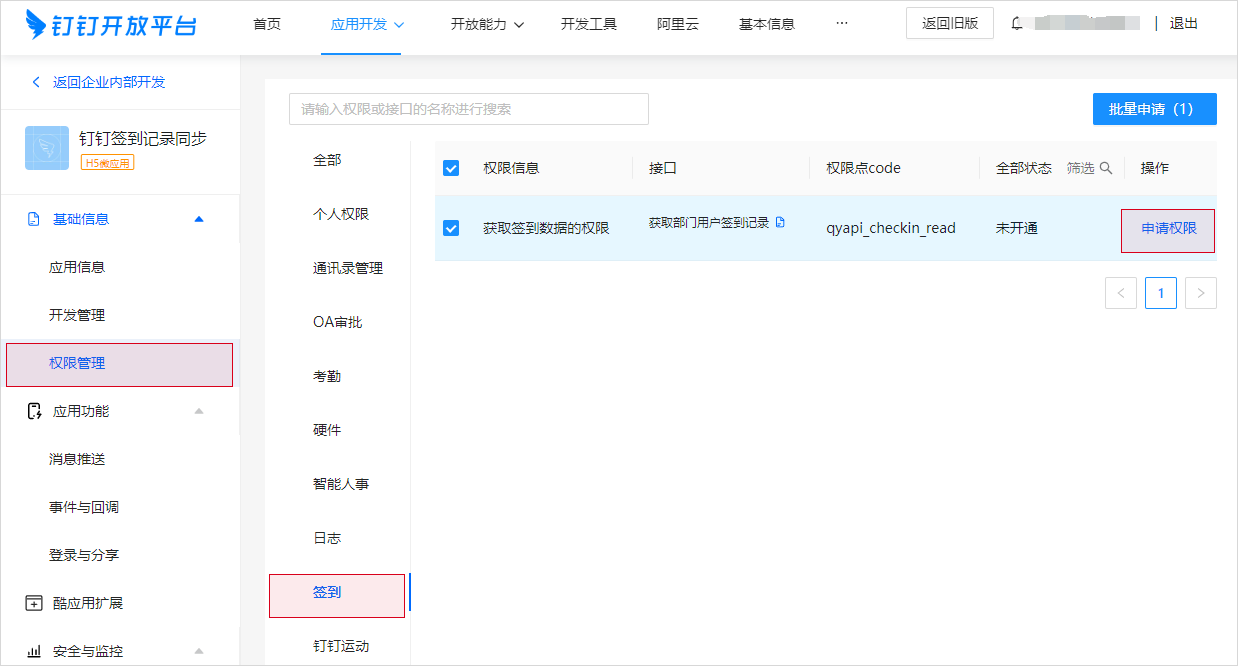Viewport: 1238px width, 666px height.
Task: Open the 应用开发 dropdown menu
Action: [x=367, y=24]
